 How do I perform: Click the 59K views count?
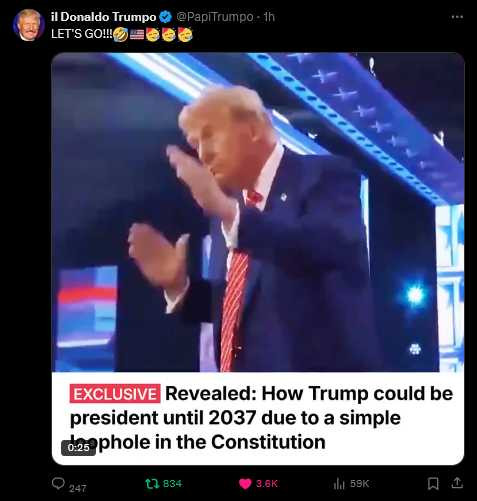pos(360,484)
